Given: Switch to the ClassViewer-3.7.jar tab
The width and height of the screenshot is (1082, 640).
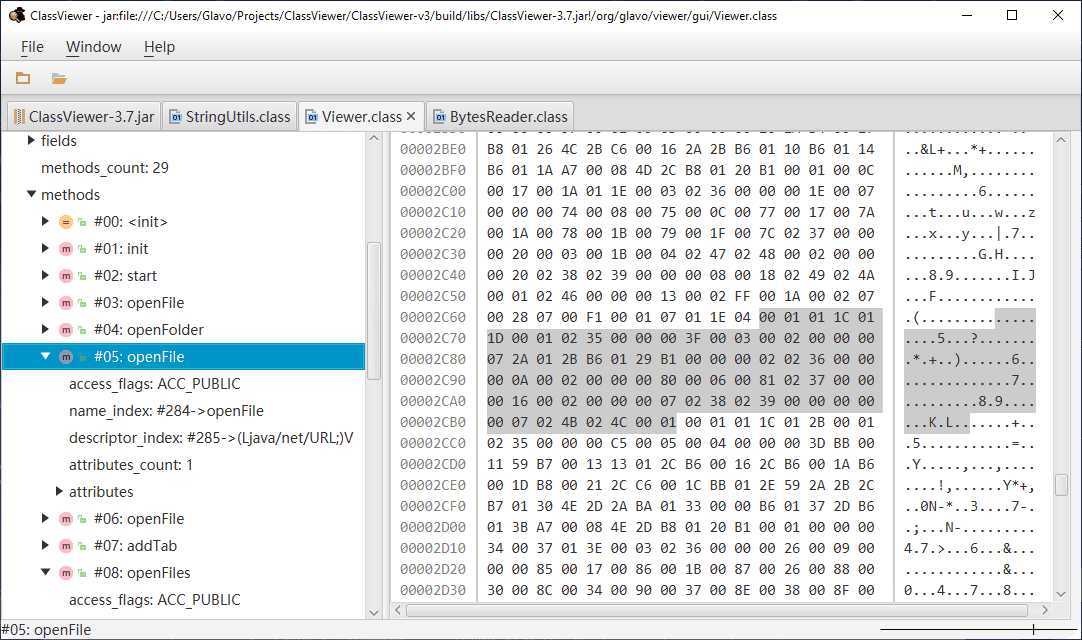Looking at the screenshot, I should [84, 117].
